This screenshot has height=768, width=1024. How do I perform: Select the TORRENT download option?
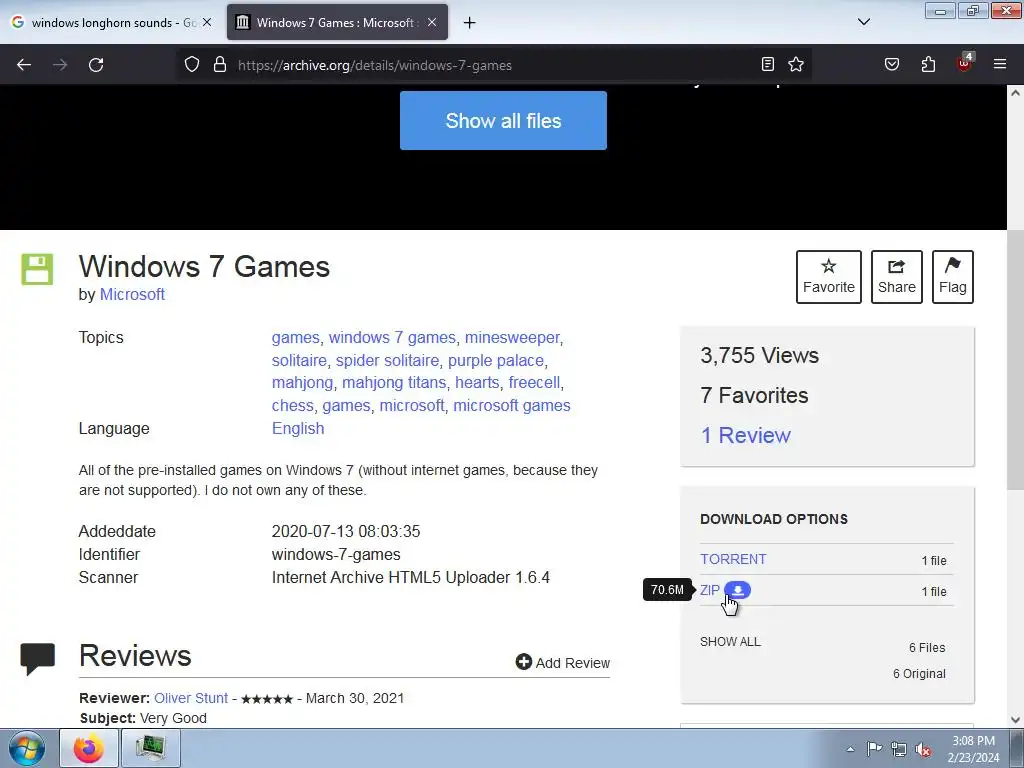click(x=733, y=559)
